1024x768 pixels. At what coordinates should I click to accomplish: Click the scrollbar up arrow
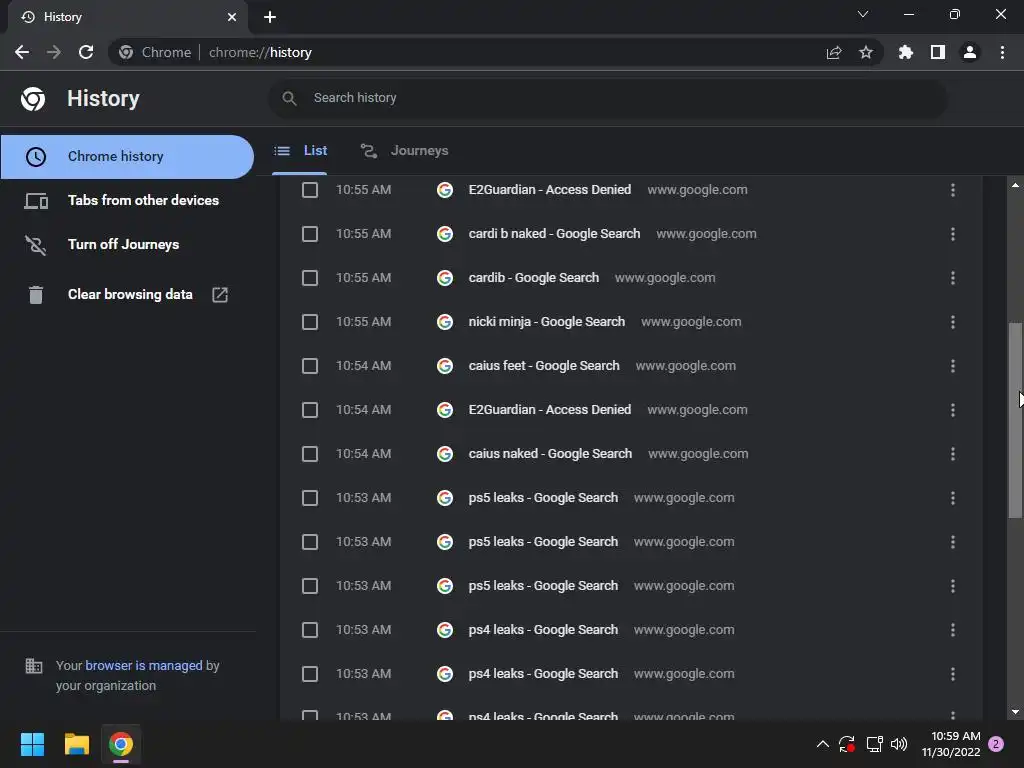point(1015,185)
